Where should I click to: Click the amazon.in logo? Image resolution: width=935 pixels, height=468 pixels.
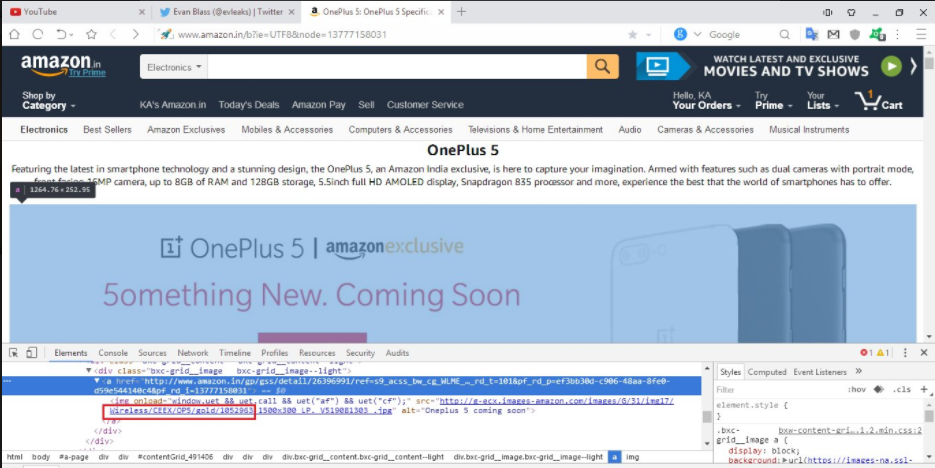pyautogui.click(x=61, y=64)
